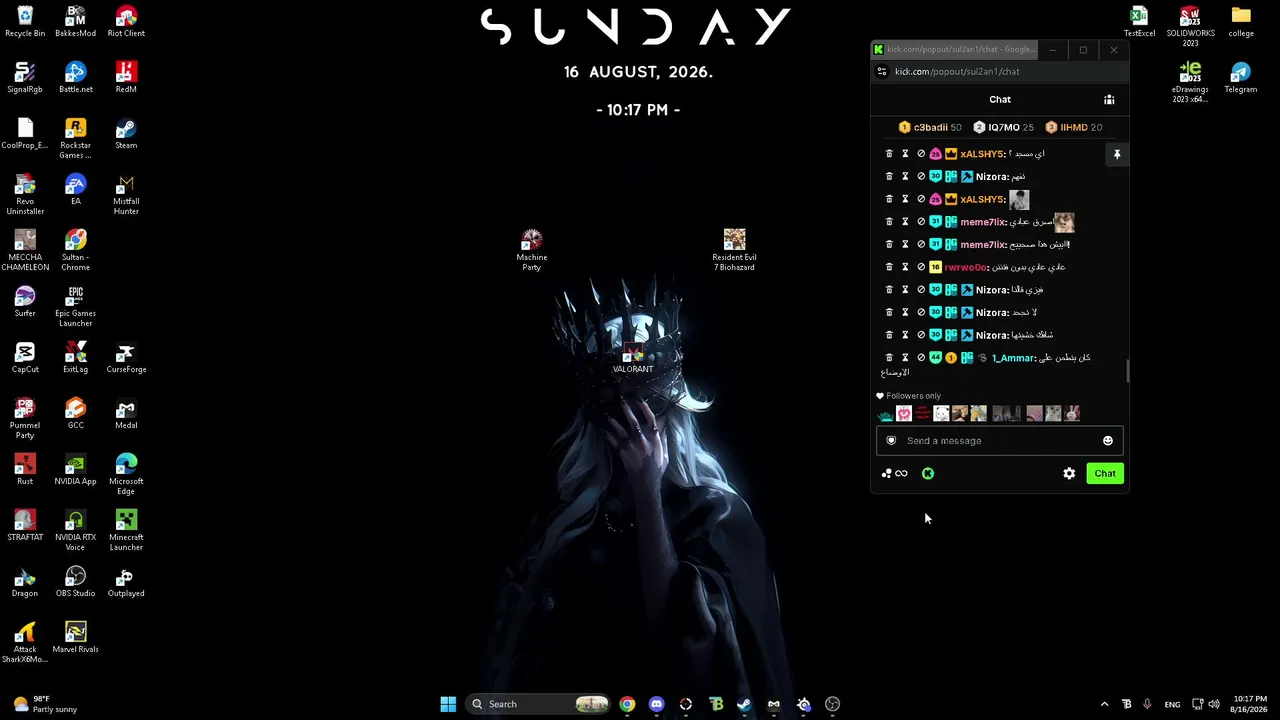Open 1_Ammar username in chat
This screenshot has height=720, width=1280.
pos(1012,358)
